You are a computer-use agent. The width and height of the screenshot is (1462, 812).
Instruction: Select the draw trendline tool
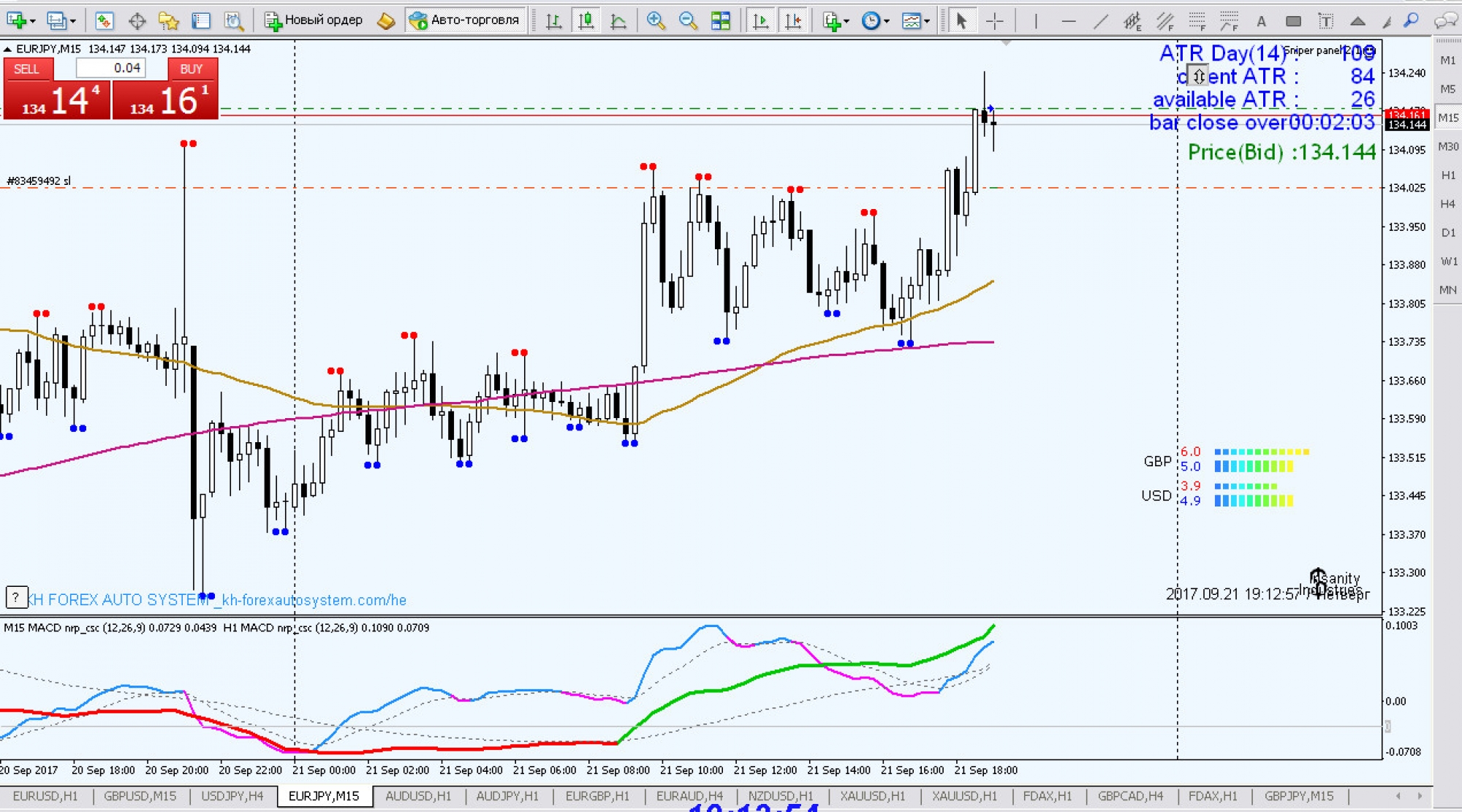tap(1101, 21)
